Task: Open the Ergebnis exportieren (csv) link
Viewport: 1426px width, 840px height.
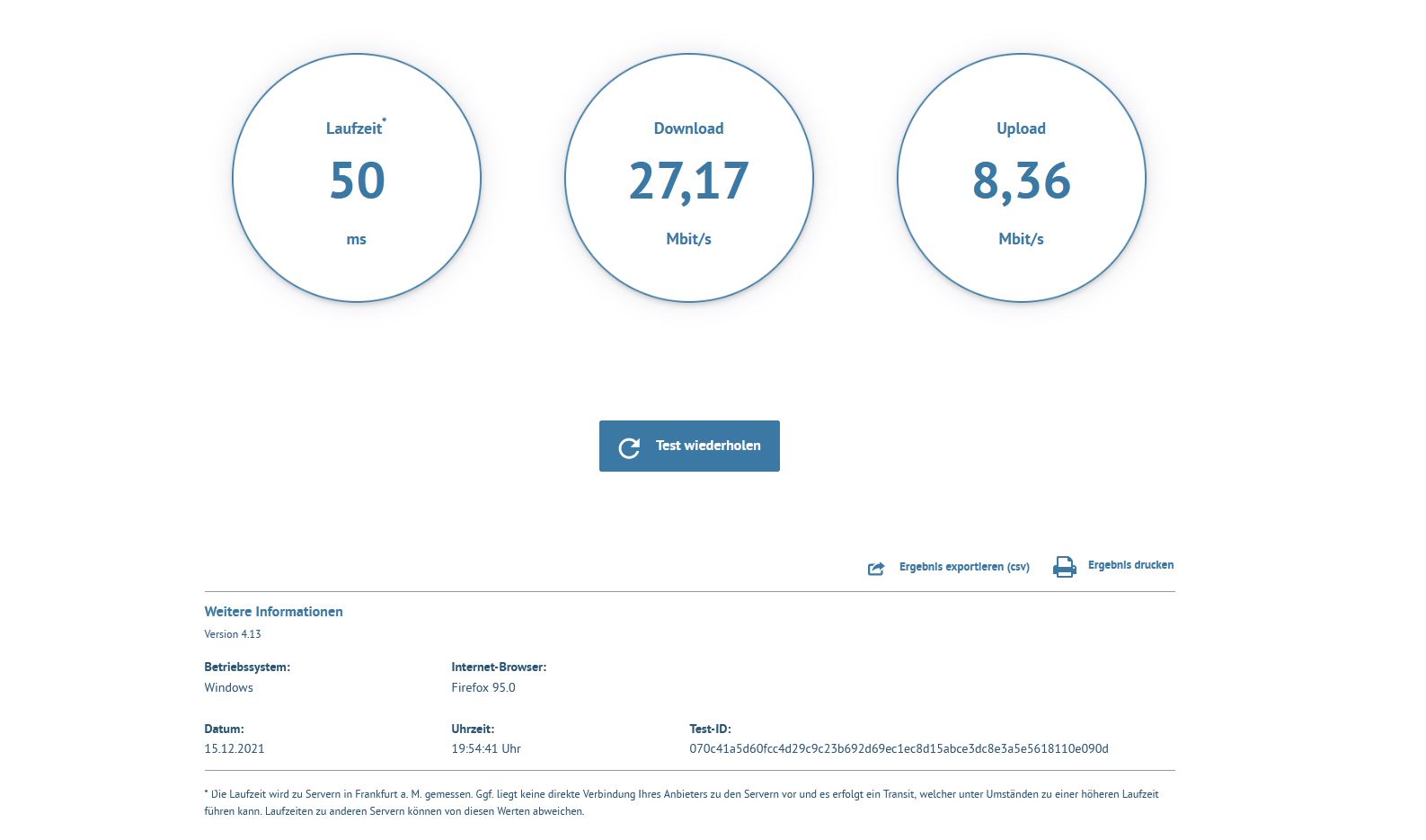Action: 964,567
